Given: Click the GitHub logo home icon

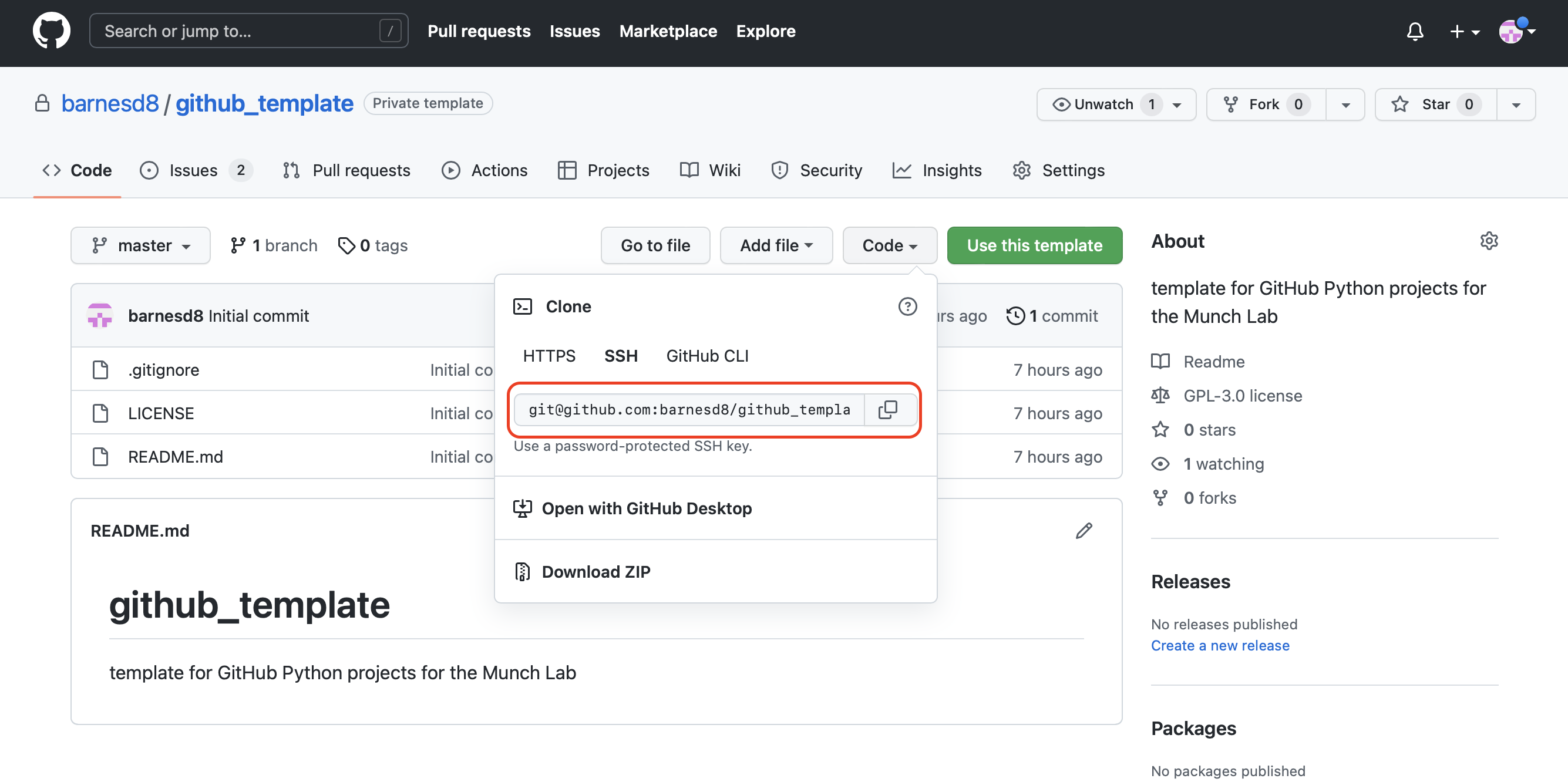Looking at the screenshot, I should (51, 31).
